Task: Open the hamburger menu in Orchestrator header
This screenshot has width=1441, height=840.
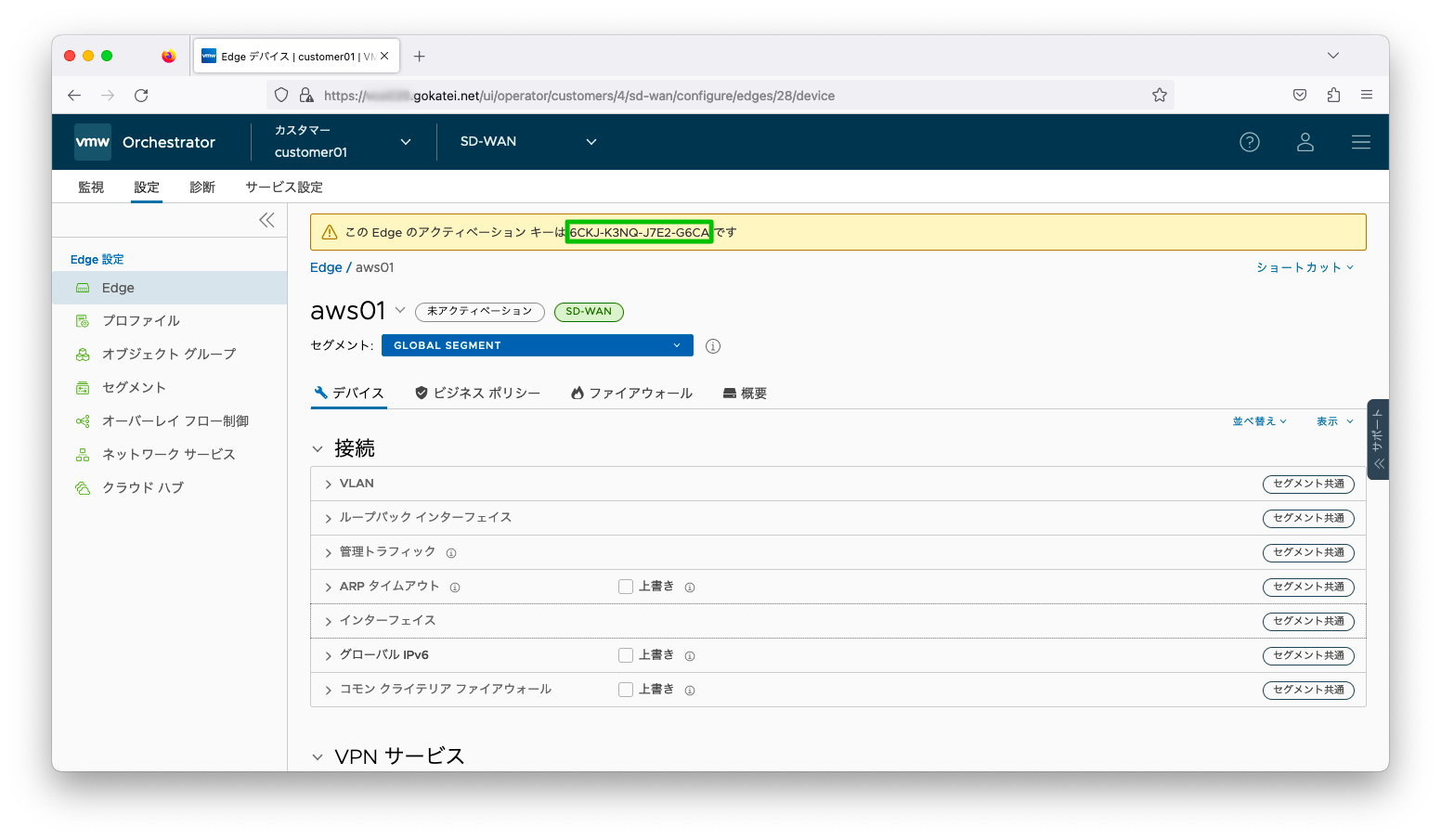Action: [x=1361, y=142]
